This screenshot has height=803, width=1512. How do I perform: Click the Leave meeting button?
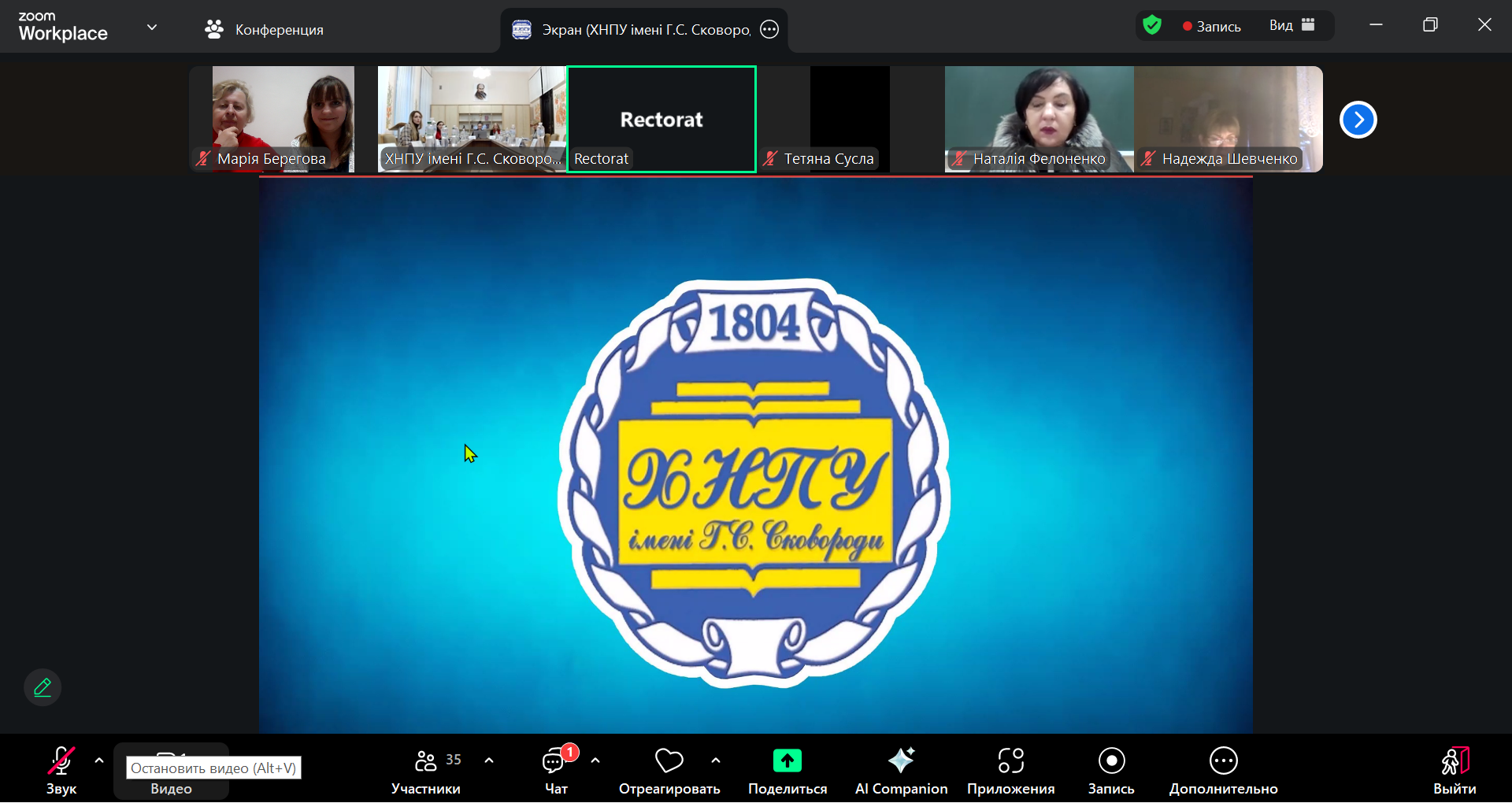[1454, 770]
